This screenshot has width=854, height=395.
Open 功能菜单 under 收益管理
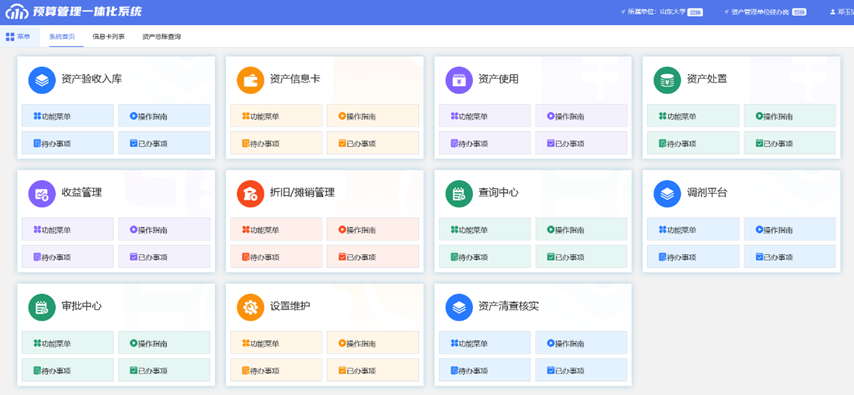pyautogui.click(x=68, y=229)
